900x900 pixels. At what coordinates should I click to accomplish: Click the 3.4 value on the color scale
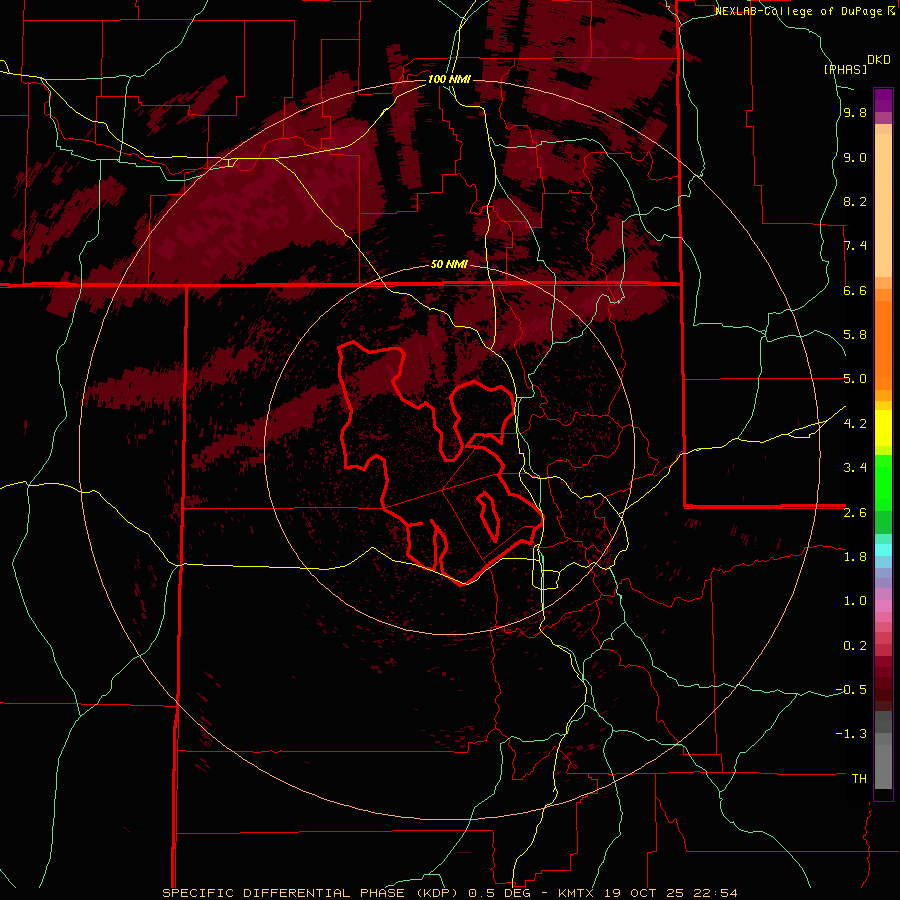coord(855,468)
